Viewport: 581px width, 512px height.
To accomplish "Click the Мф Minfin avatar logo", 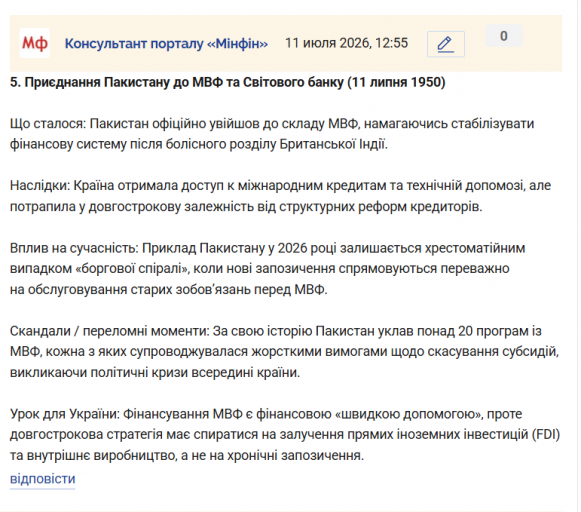I will [34, 43].
